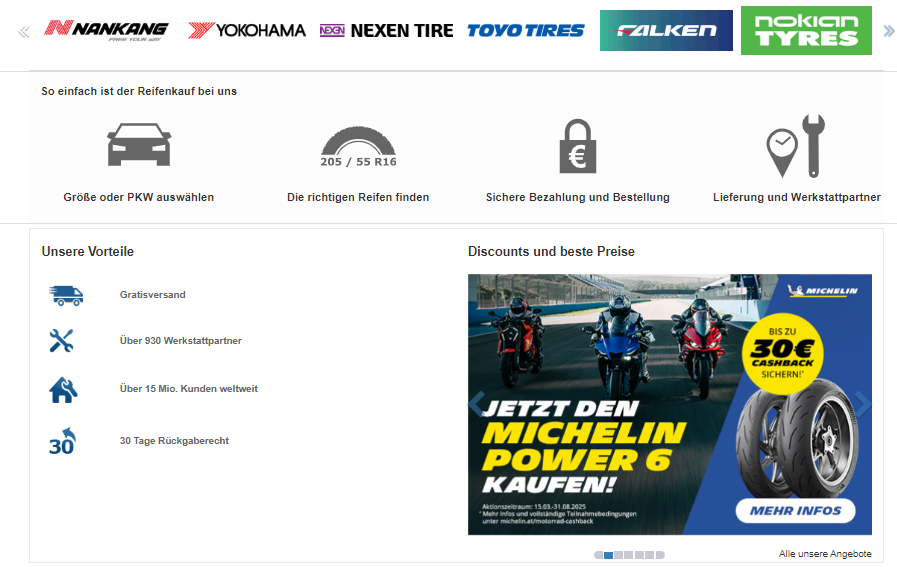Screen dimensions: 897x567
Task: Select "30 Tage Rückgaberecht" text
Action: pyautogui.click(x=174, y=441)
